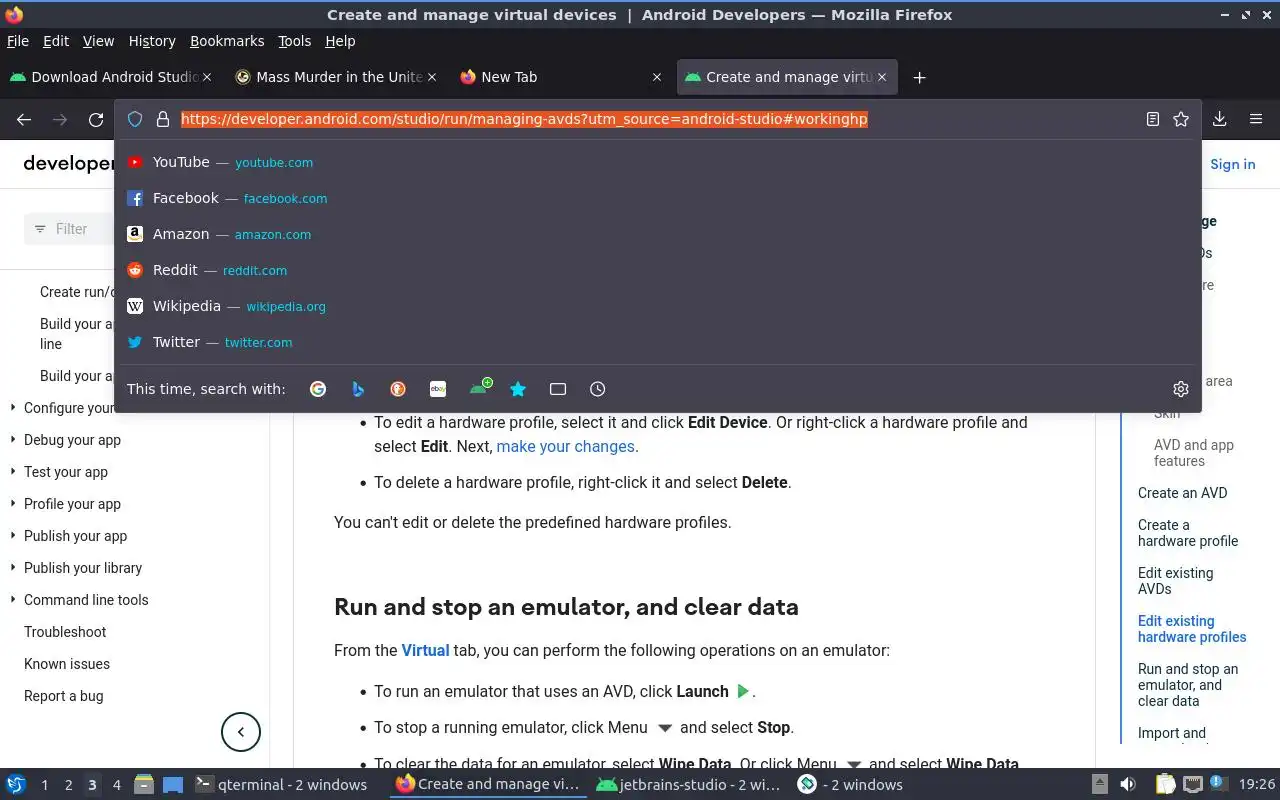Select Reddit suggestion in URL dropdown
Screen dimensions: 1280x800
[x=658, y=270]
